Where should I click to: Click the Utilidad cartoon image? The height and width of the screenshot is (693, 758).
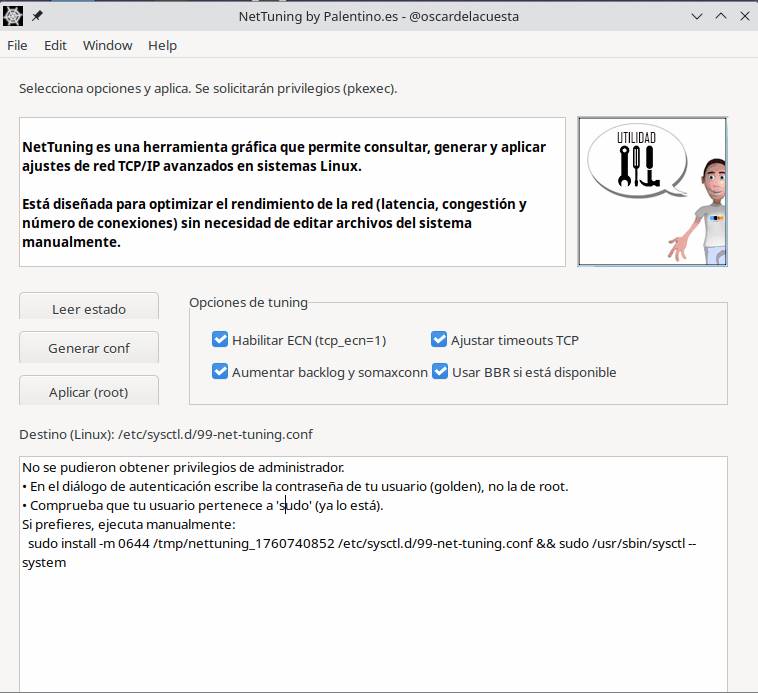[x=652, y=192]
